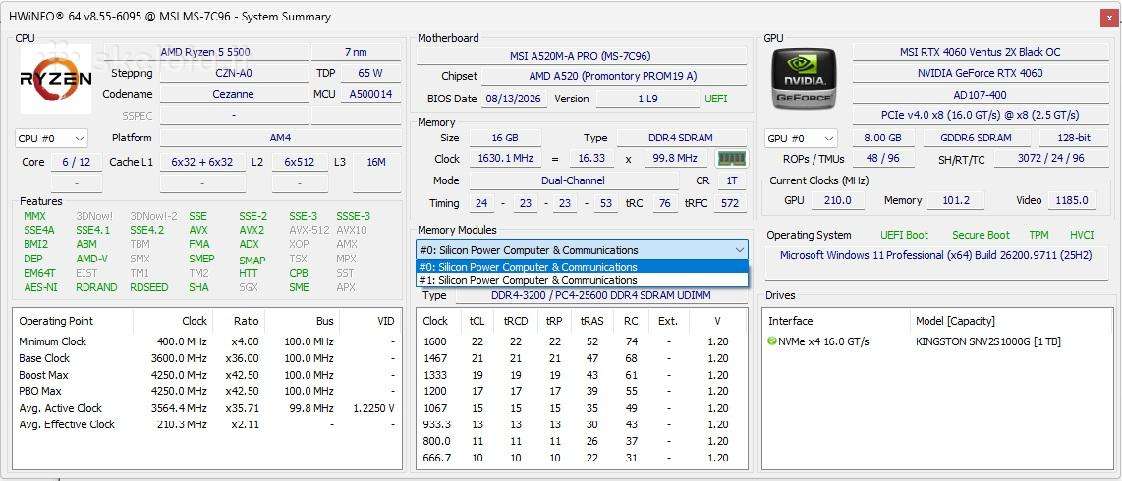
Task: Click the A500014 MCU value
Action: click(x=371, y=94)
